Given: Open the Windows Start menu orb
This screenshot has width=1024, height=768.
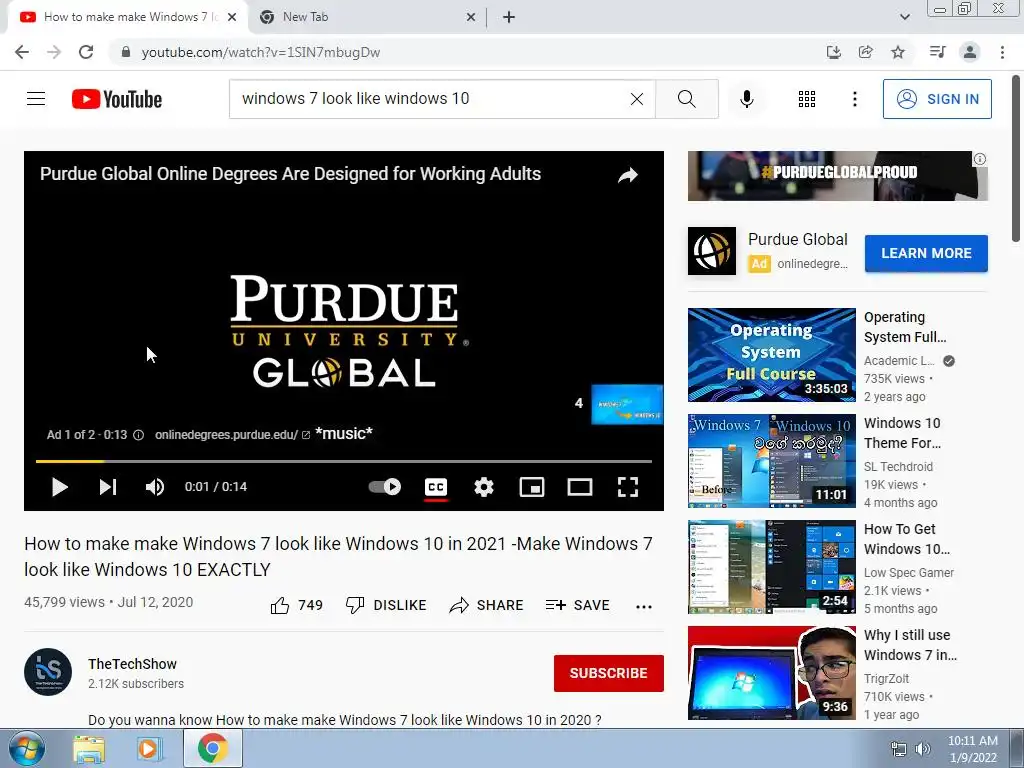Looking at the screenshot, I should pyautogui.click(x=27, y=748).
